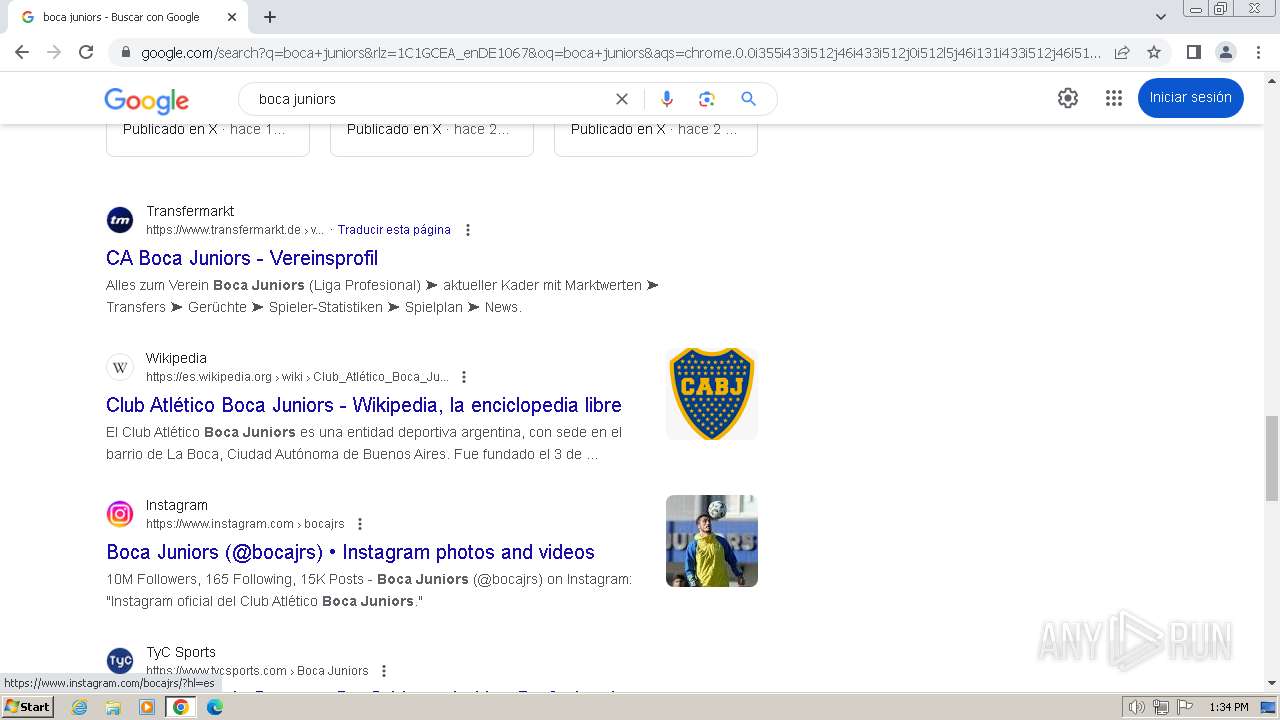Bookmark this page with the star
This screenshot has width=1280, height=720.
[1154, 52]
